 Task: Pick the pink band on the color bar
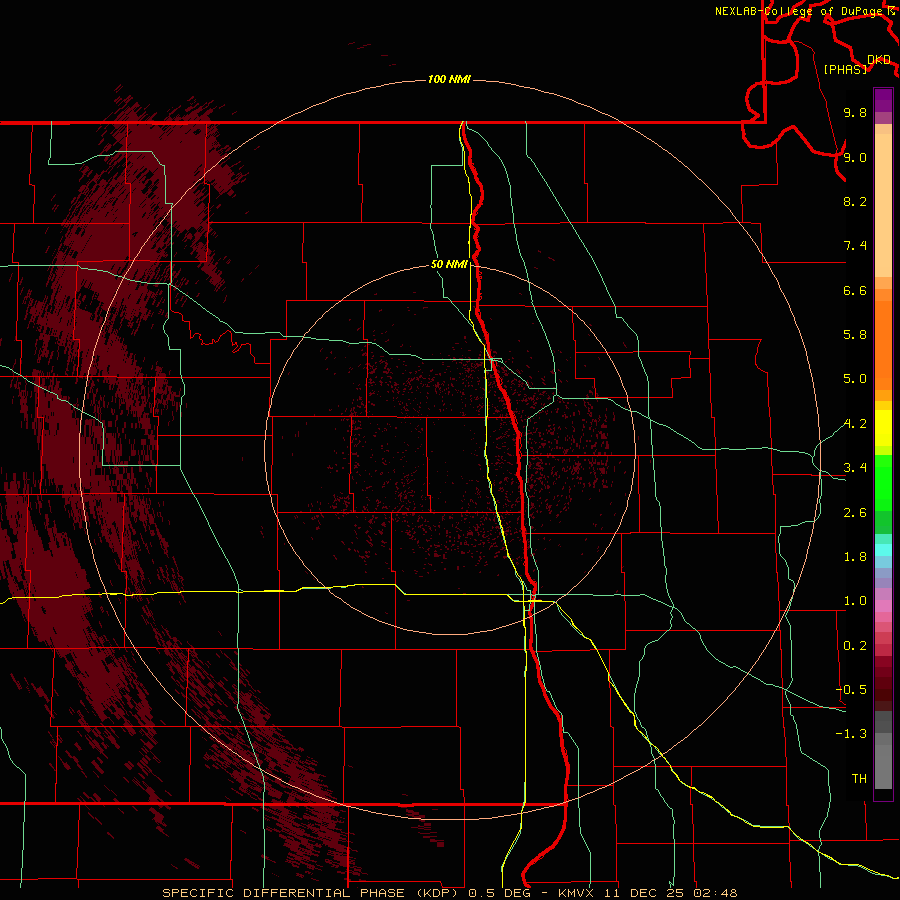coord(883,606)
